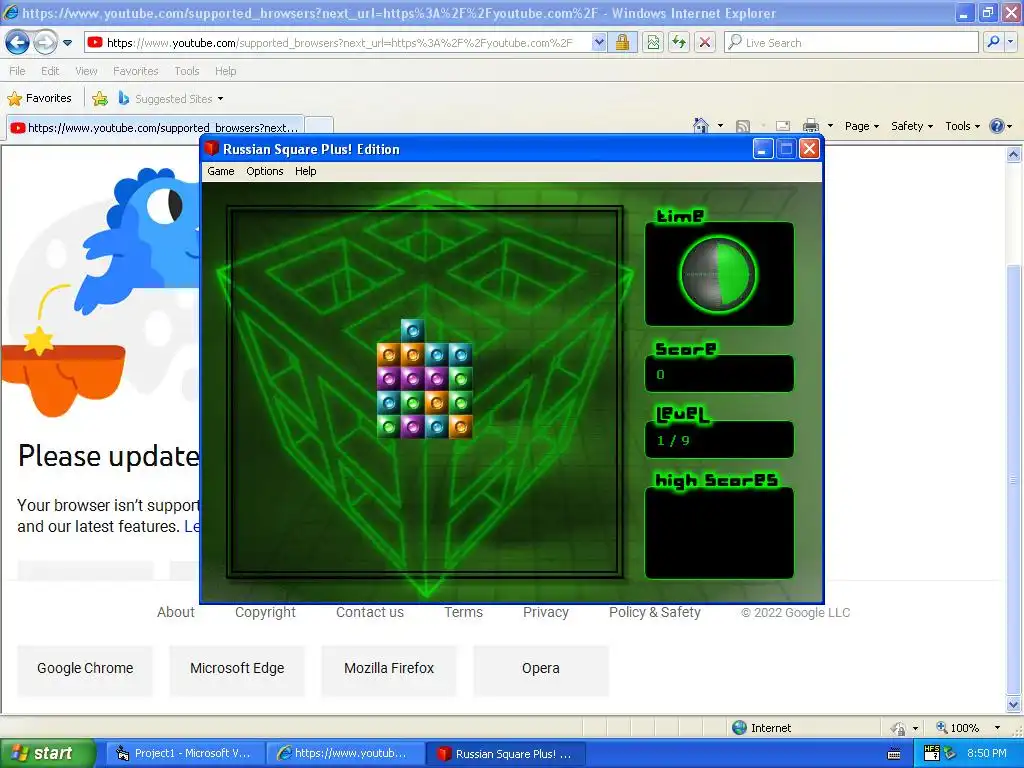1024x768 pixels.
Task: Open the View menu in Internet Explorer
Action: tap(86, 71)
